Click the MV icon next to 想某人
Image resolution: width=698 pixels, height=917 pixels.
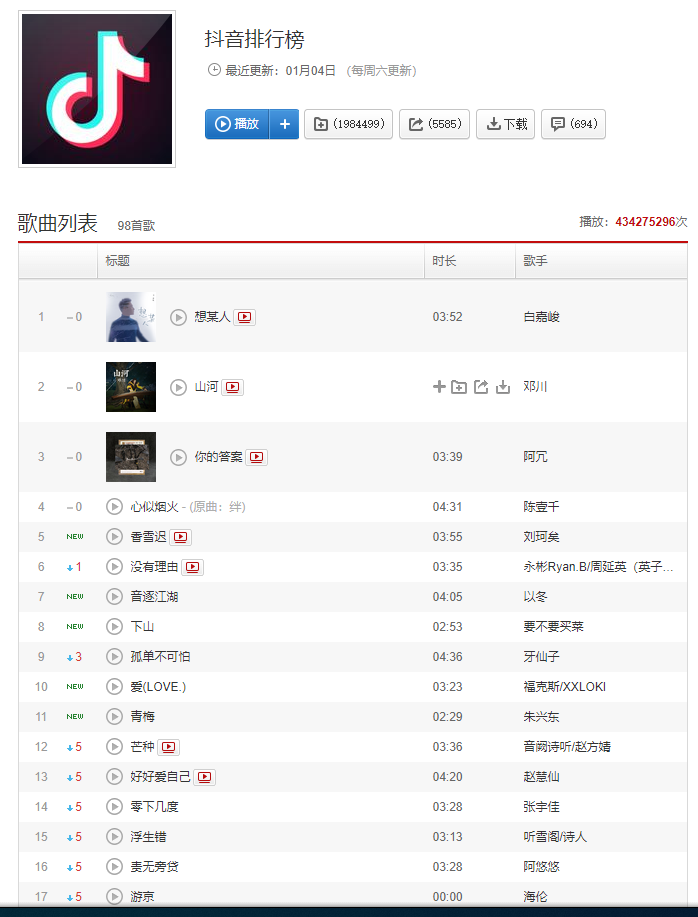244,317
